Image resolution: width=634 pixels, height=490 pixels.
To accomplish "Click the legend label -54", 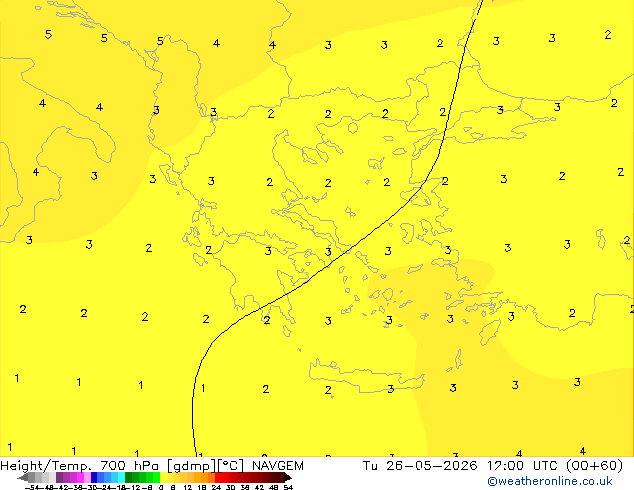I will 32,488.
